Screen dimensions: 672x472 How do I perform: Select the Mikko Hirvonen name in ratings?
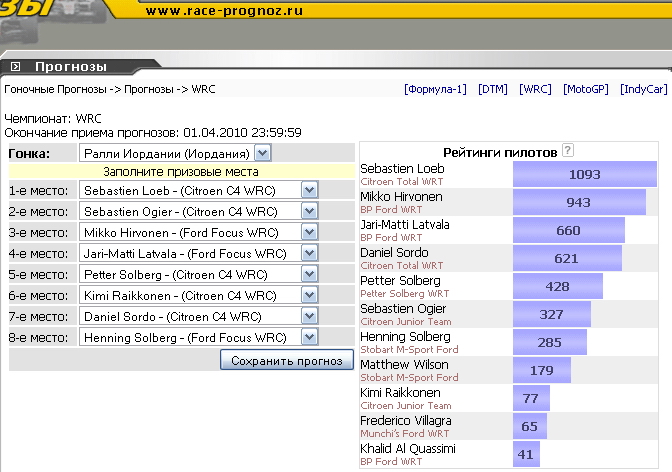click(401, 196)
